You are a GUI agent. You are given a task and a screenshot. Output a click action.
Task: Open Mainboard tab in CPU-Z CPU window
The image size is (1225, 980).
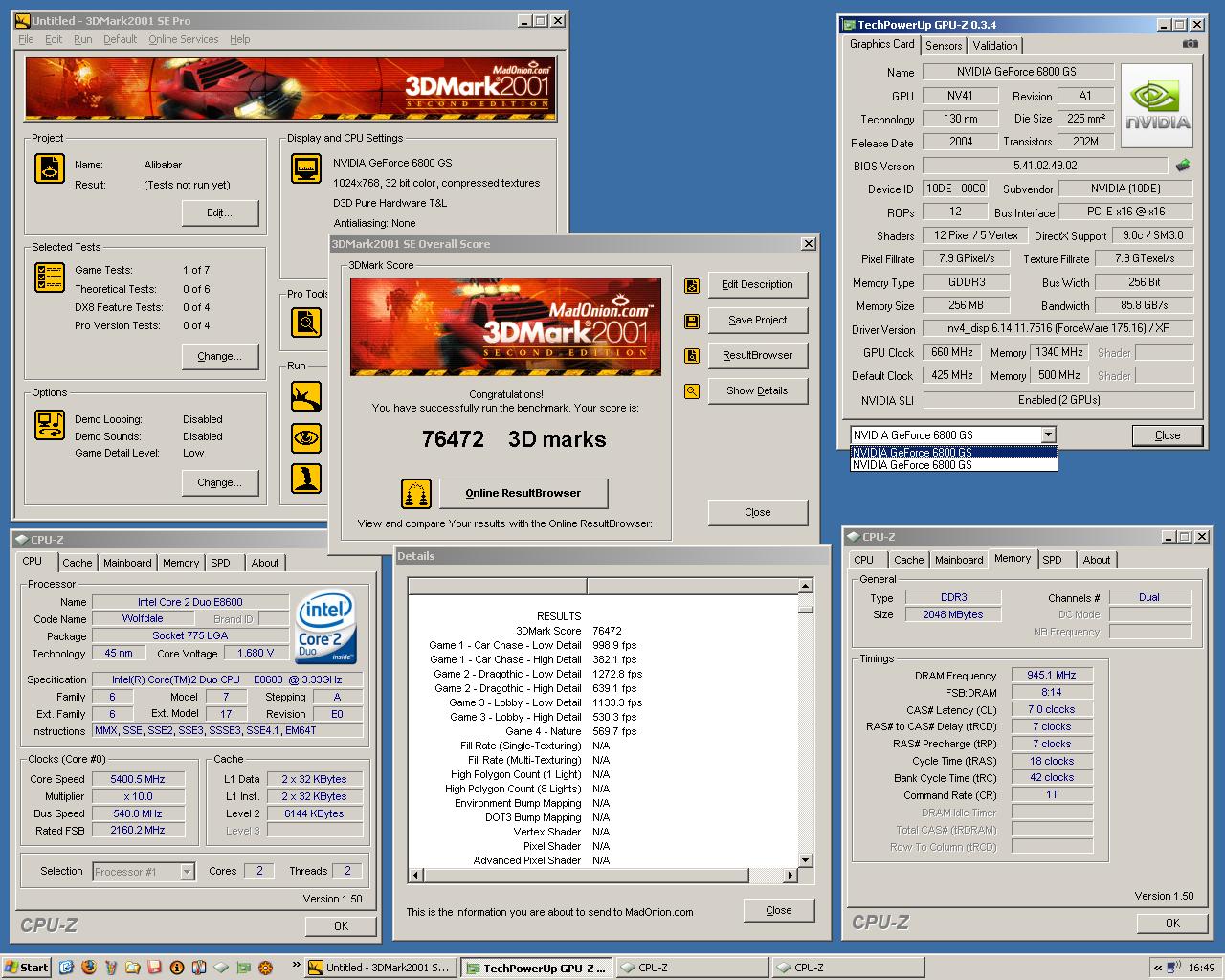point(127,564)
